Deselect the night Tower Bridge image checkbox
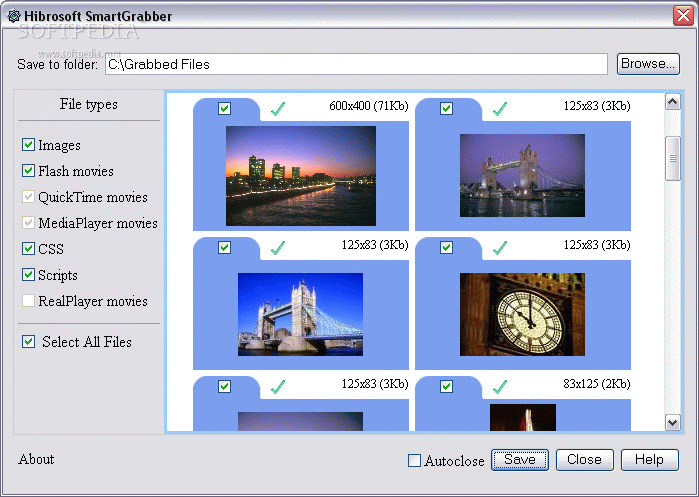The height and width of the screenshot is (497, 699). (446, 108)
